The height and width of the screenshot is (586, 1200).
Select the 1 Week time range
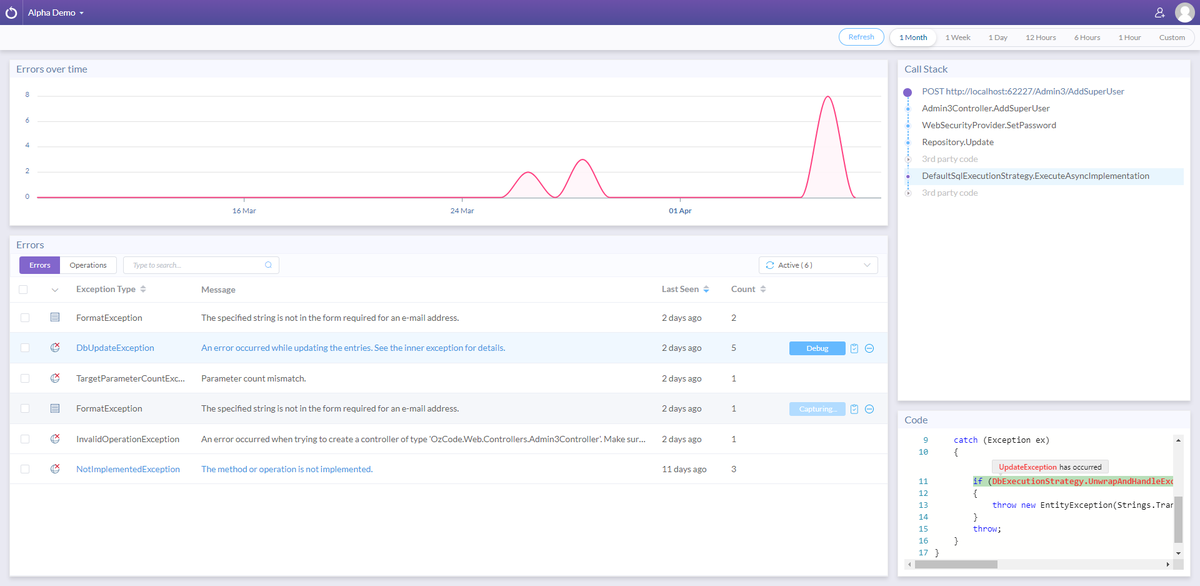(957, 36)
